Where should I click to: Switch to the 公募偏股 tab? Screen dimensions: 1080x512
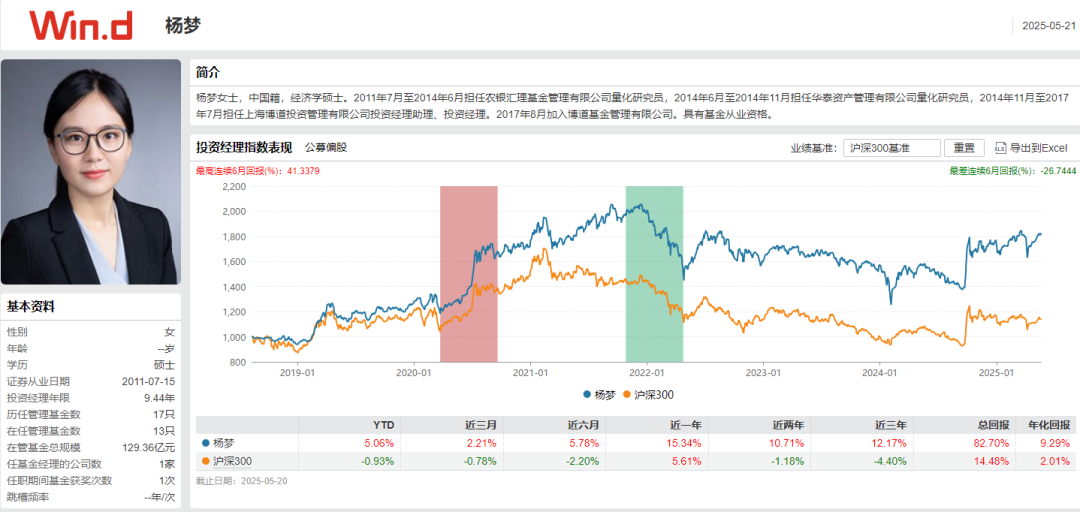[325, 148]
